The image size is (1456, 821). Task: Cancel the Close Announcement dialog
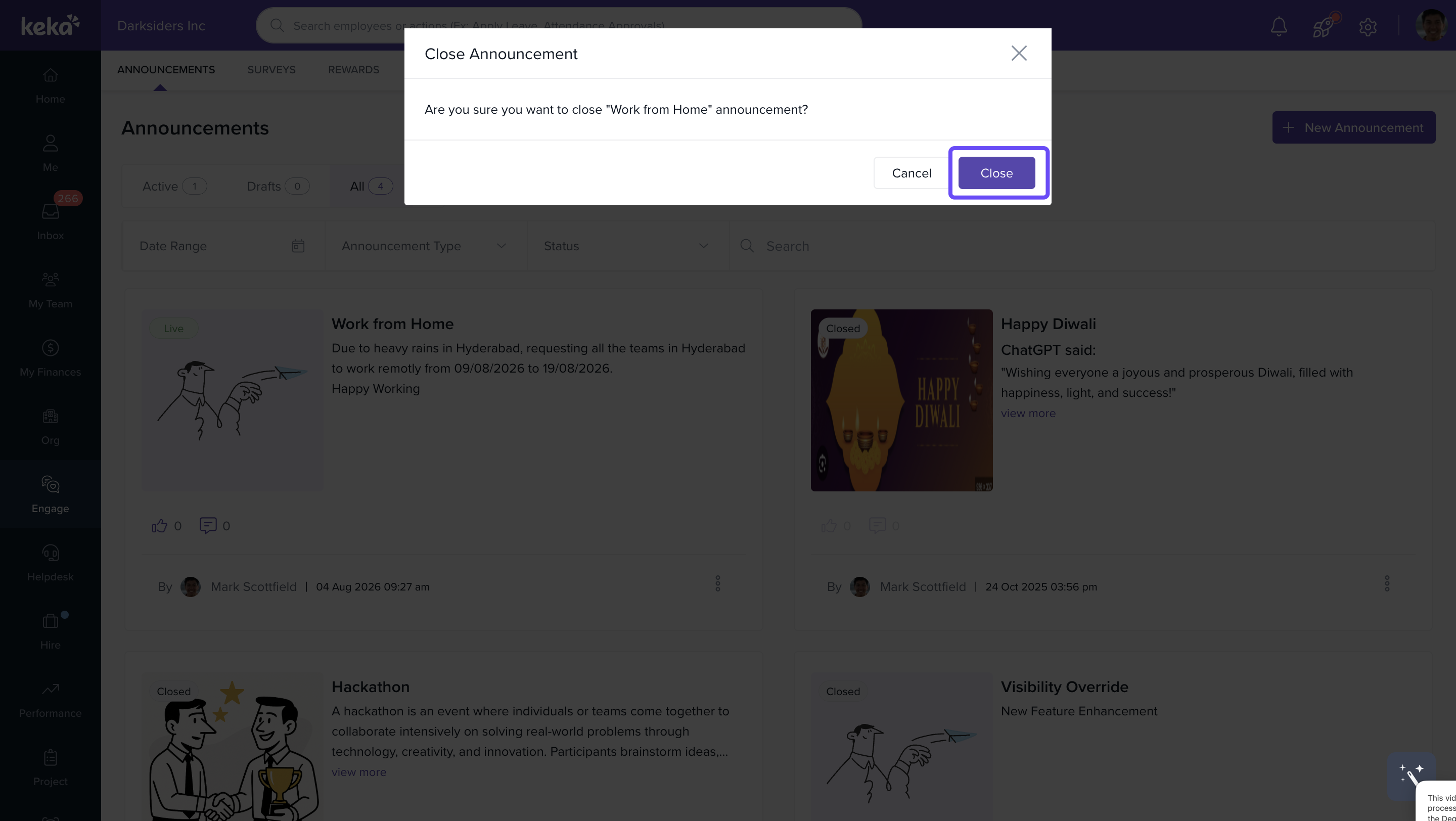click(x=911, y=173)
